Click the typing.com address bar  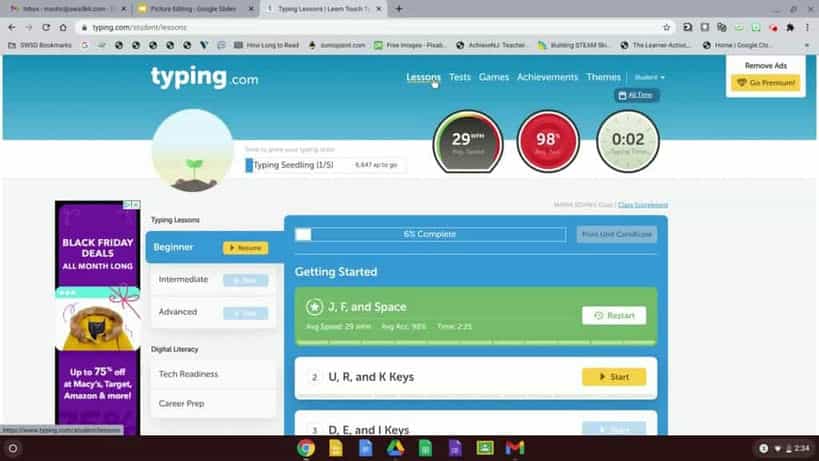point(371,27)
